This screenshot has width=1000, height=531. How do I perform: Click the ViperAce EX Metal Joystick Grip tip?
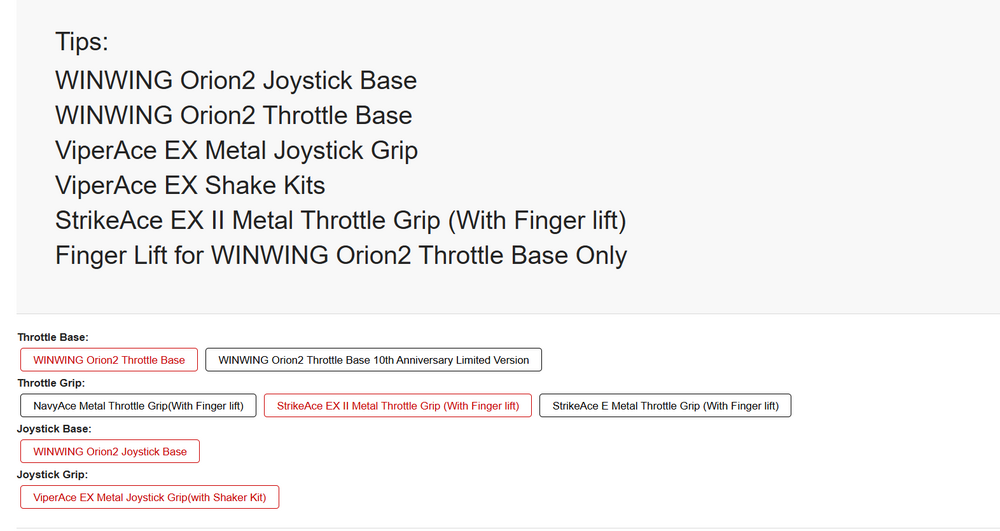(236, 150)
